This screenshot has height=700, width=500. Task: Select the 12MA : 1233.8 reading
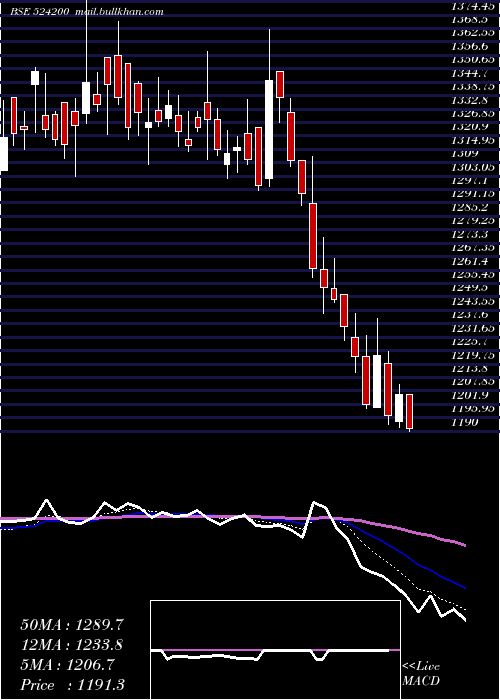pyautogui.click(x=71, y=645)
